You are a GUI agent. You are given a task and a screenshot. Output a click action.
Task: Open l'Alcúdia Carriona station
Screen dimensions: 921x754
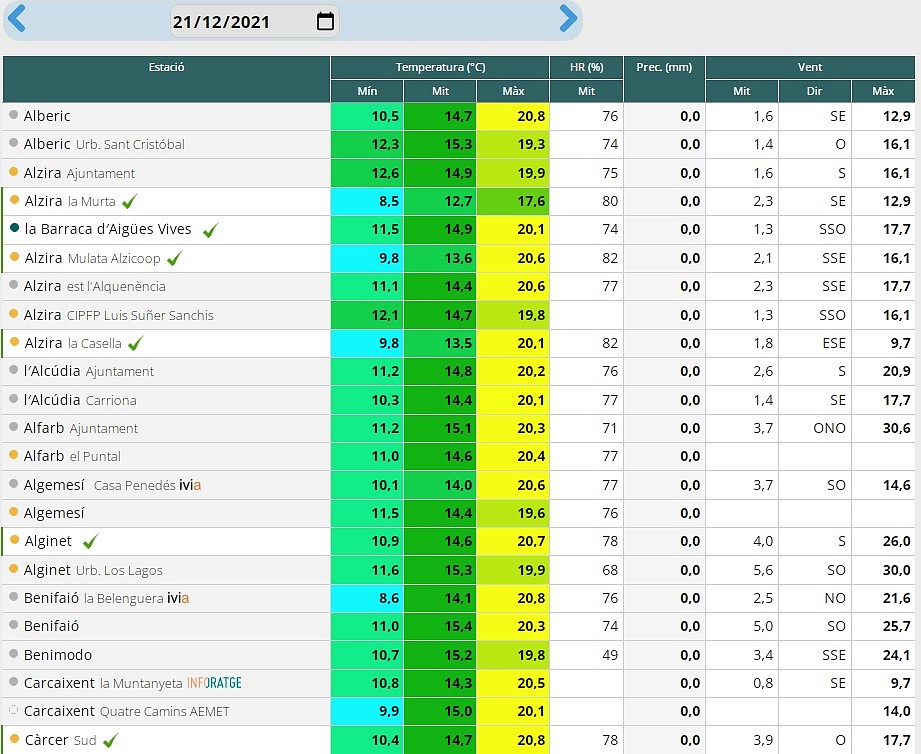click(x=80, y=400)
